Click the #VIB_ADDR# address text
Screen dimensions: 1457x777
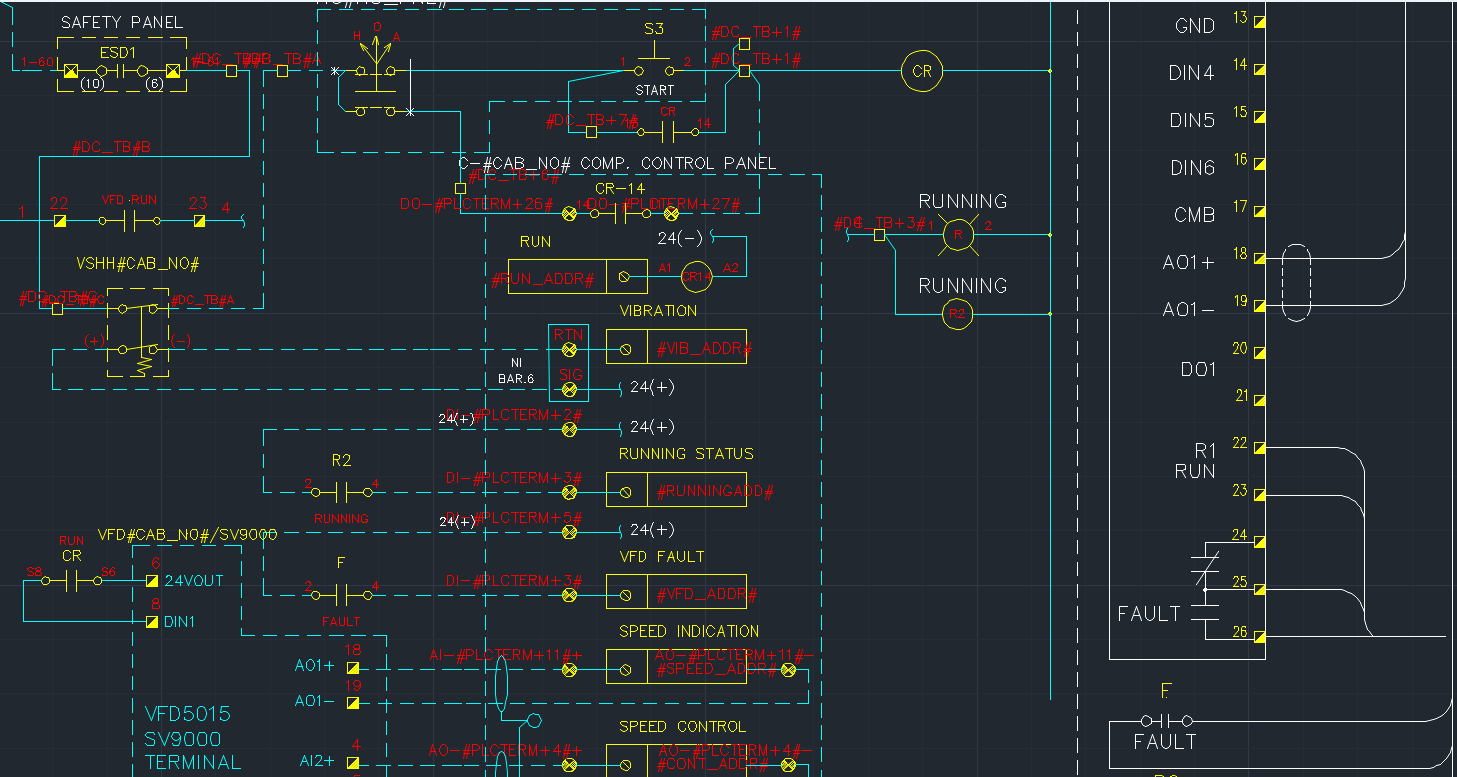[x=704, y=349]
